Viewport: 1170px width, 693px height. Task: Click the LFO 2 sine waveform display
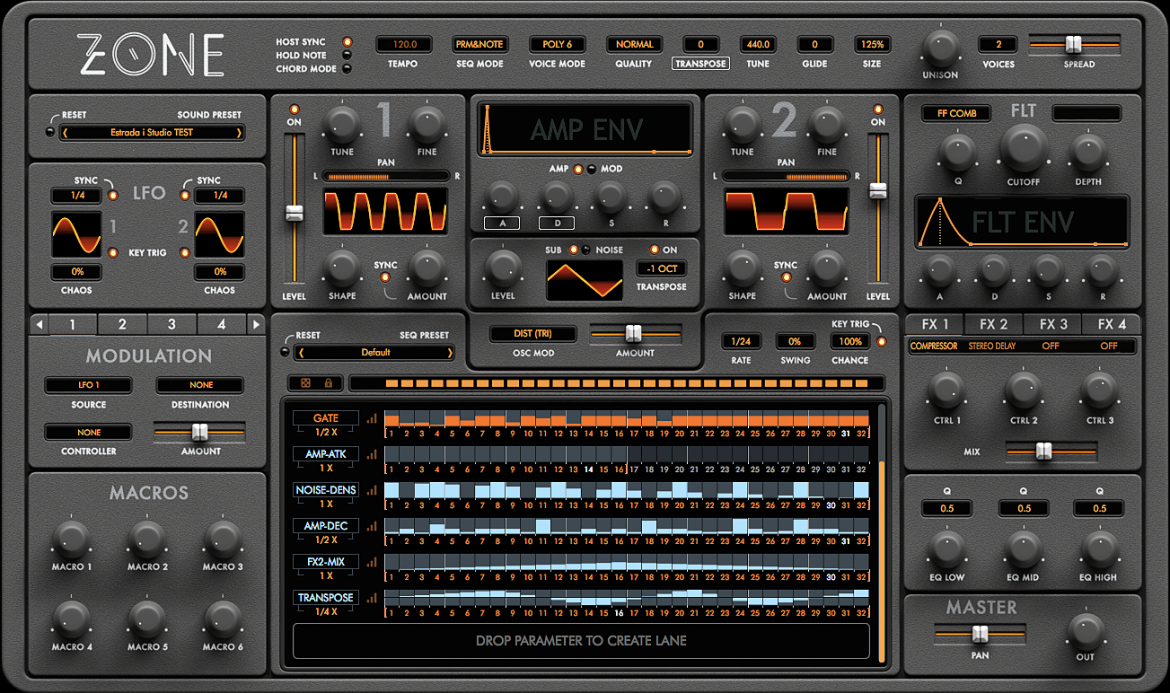[219, 233]
